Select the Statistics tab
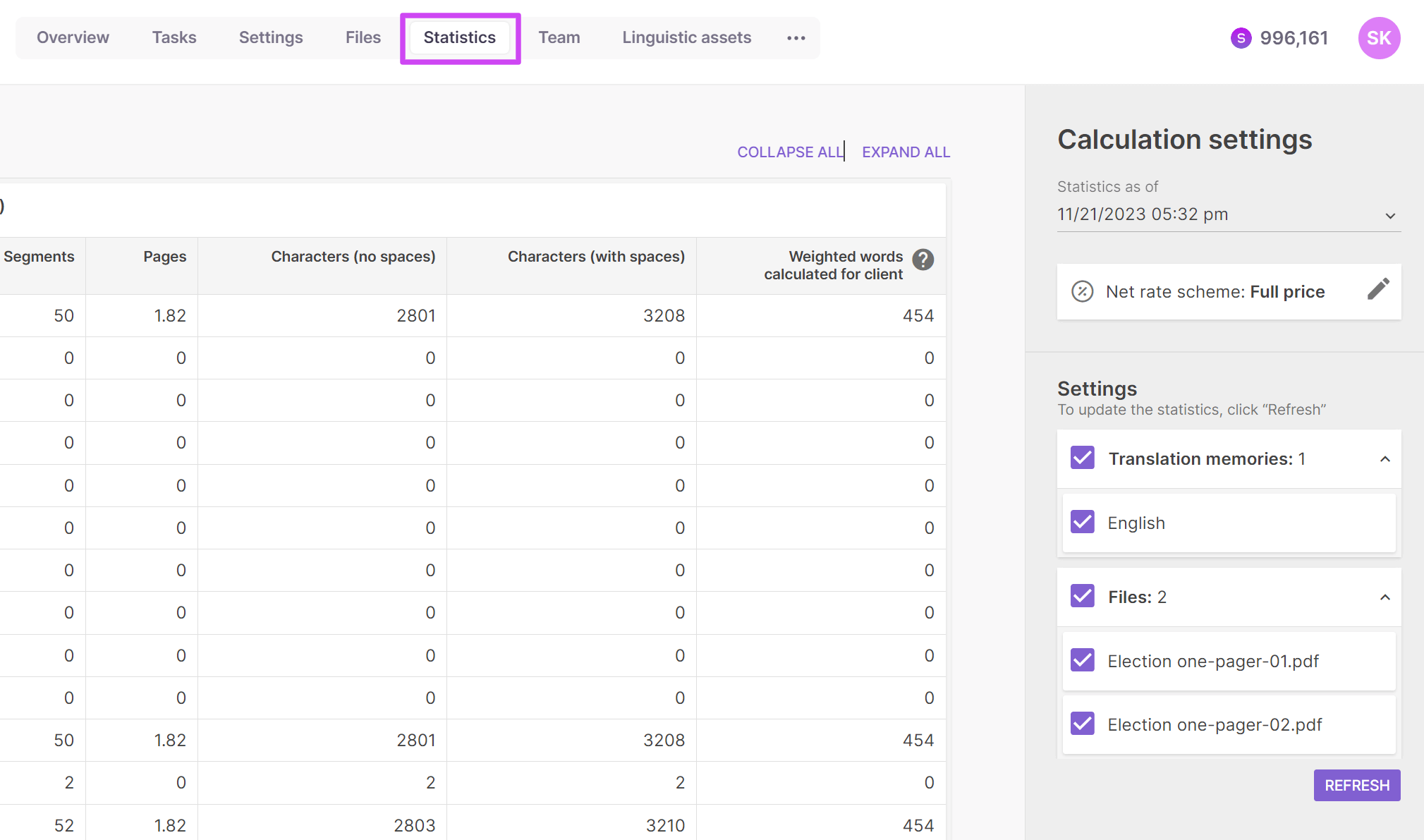Screen dimensions: 1424x840 point(460,37)
